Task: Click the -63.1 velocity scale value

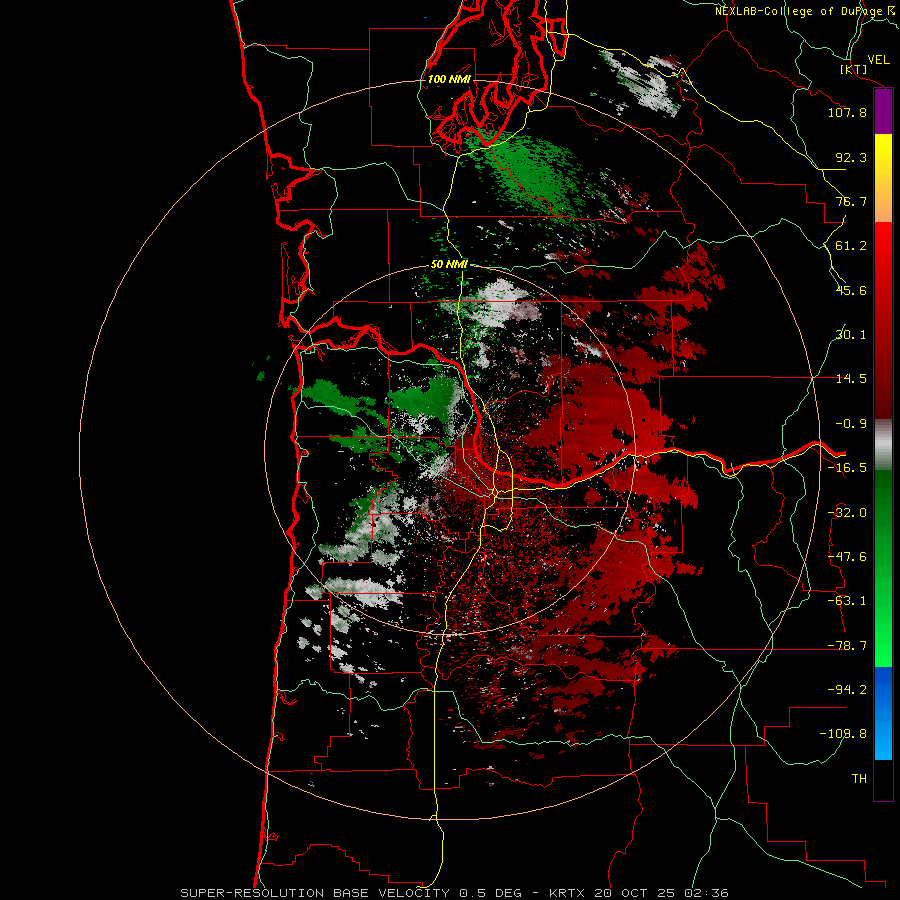Action: [x=847, y=601]
